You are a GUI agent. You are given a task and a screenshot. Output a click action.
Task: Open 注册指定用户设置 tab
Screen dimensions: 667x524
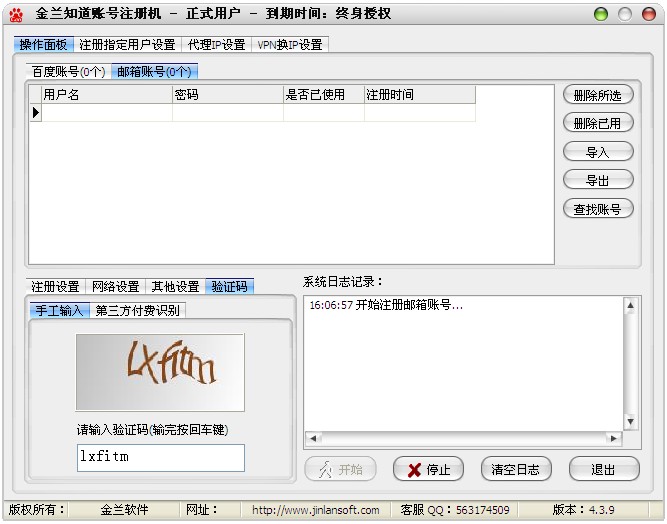pos(127,45)
